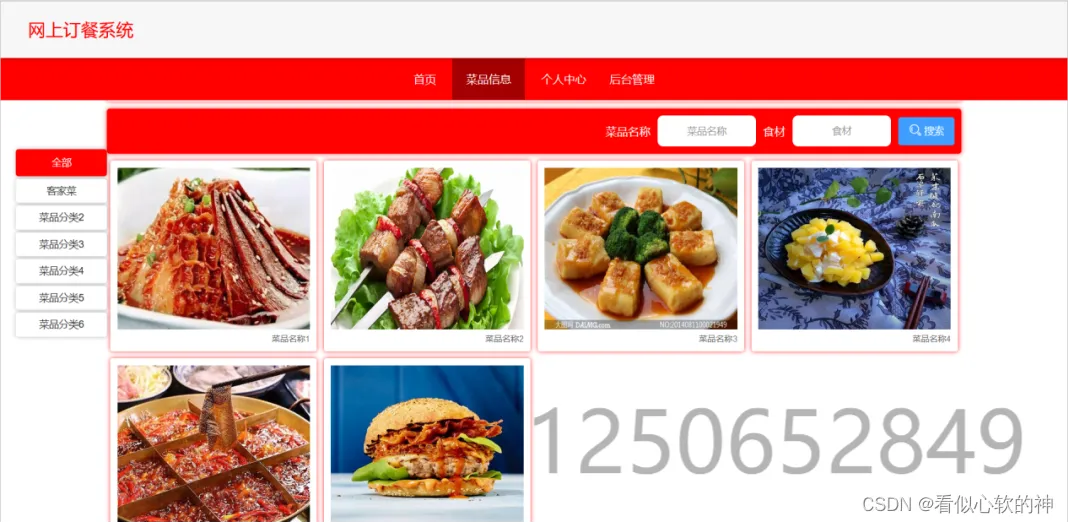Open the 后台管理 menu item
This screenshot has width=1068, height=523.
click(x=631, y=79)
